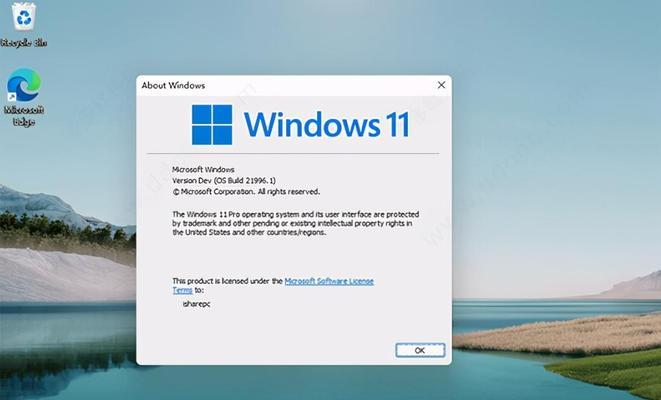Select the Microsoft Edge desktop shortcut

[x=24, y=97]
